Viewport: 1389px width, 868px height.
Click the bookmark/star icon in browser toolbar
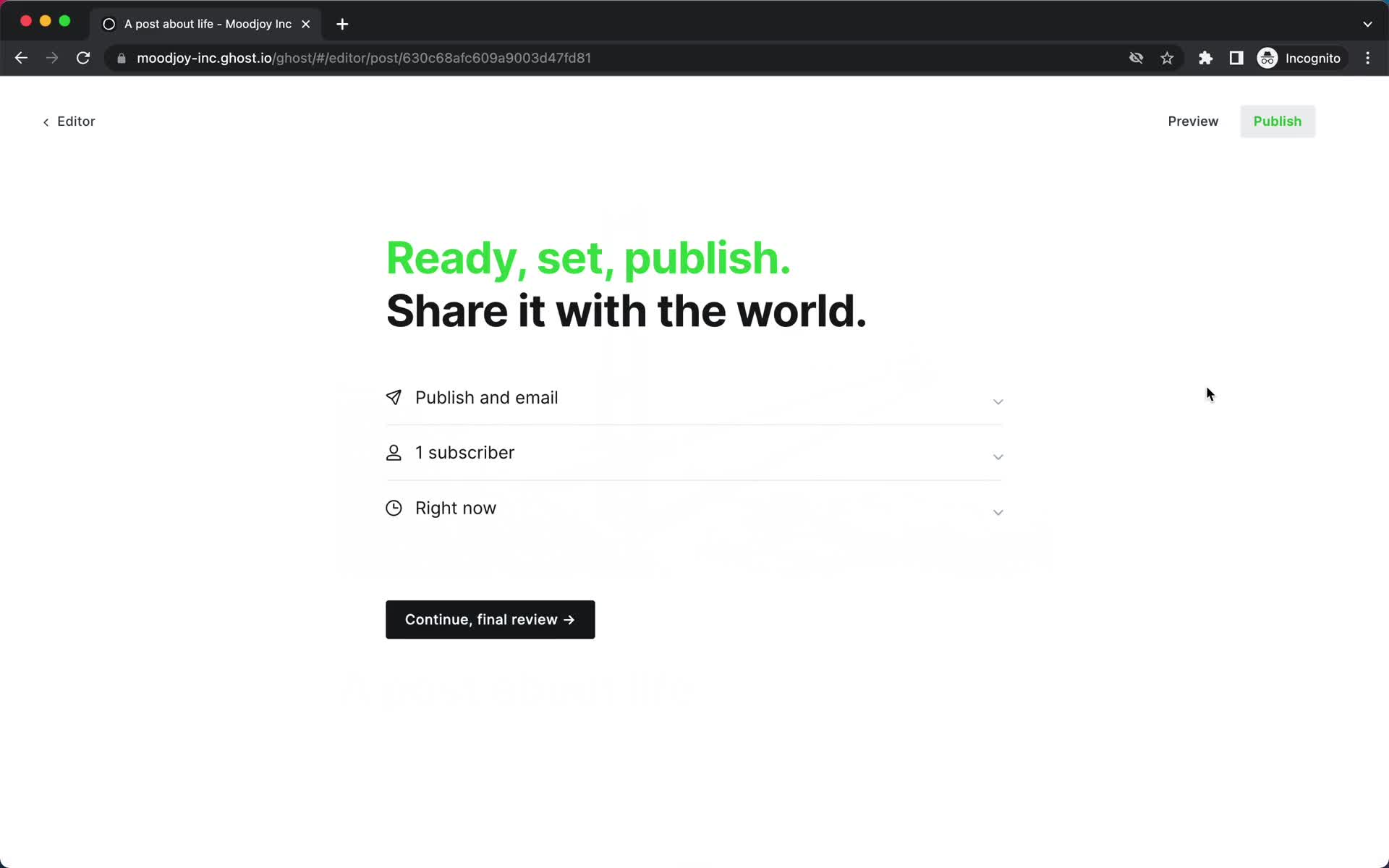pos(1167,58)
